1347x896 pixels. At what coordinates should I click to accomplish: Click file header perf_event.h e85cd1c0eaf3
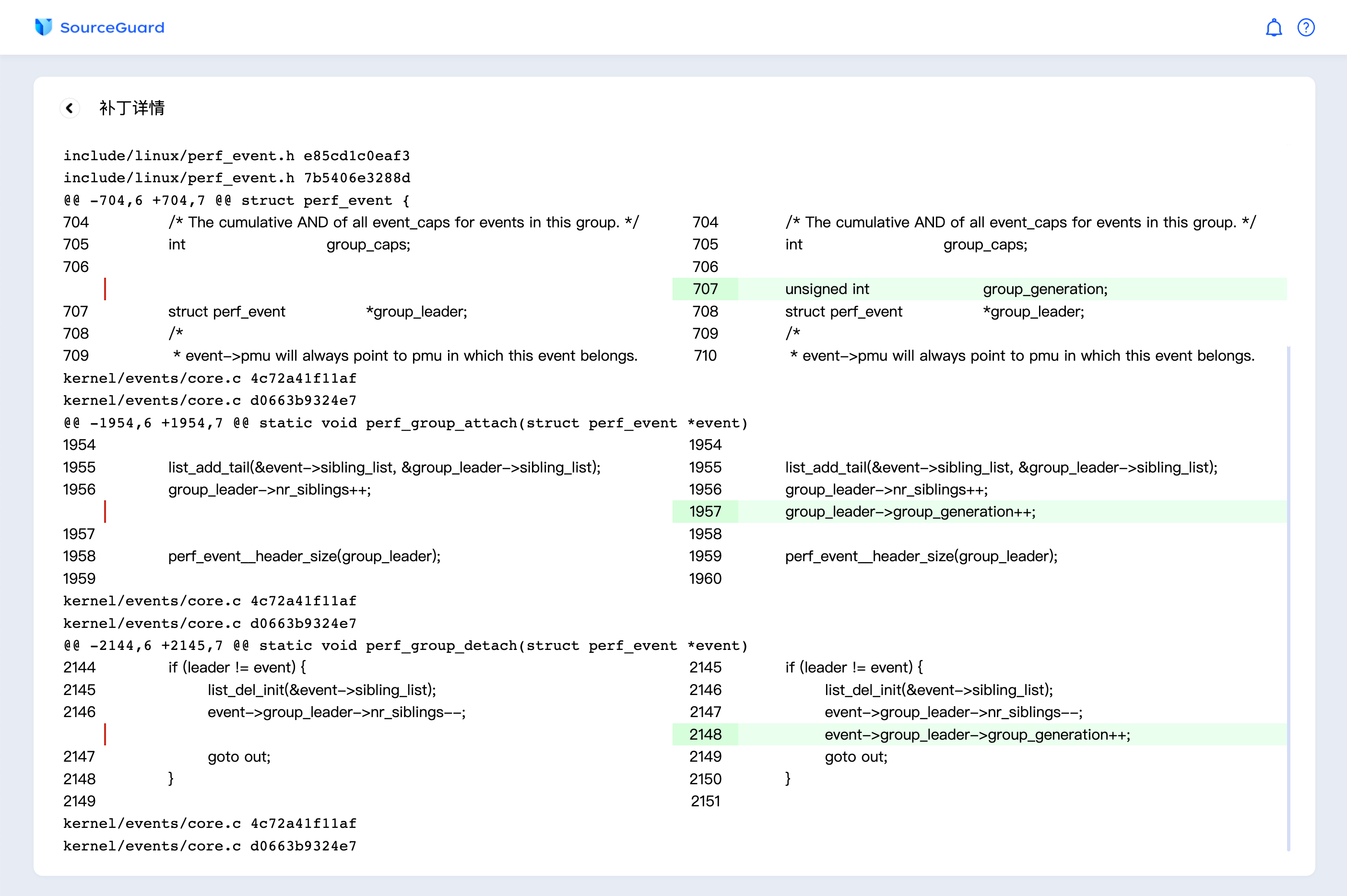tap(236, 155)
